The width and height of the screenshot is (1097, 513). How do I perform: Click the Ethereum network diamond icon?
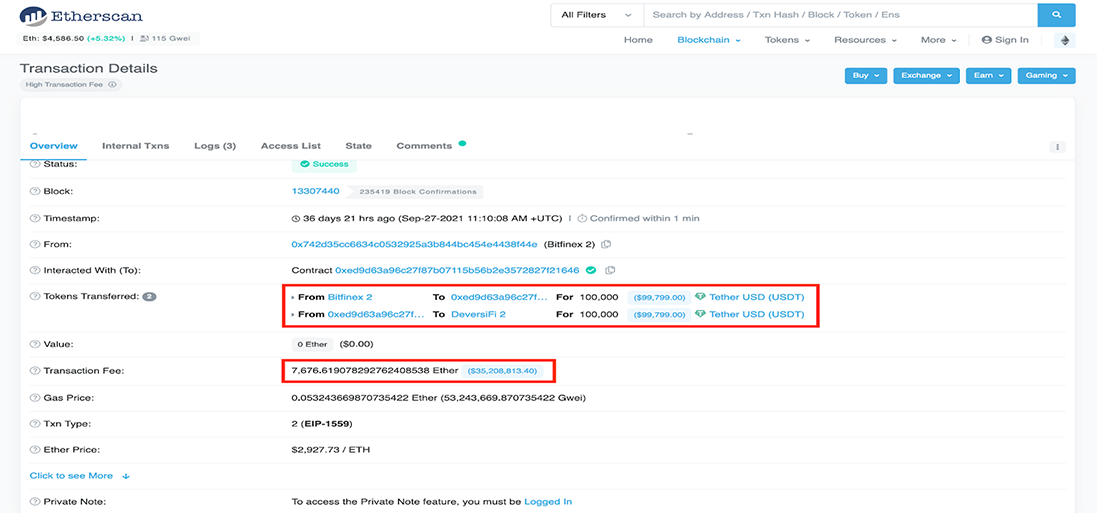click(1066, 41)
